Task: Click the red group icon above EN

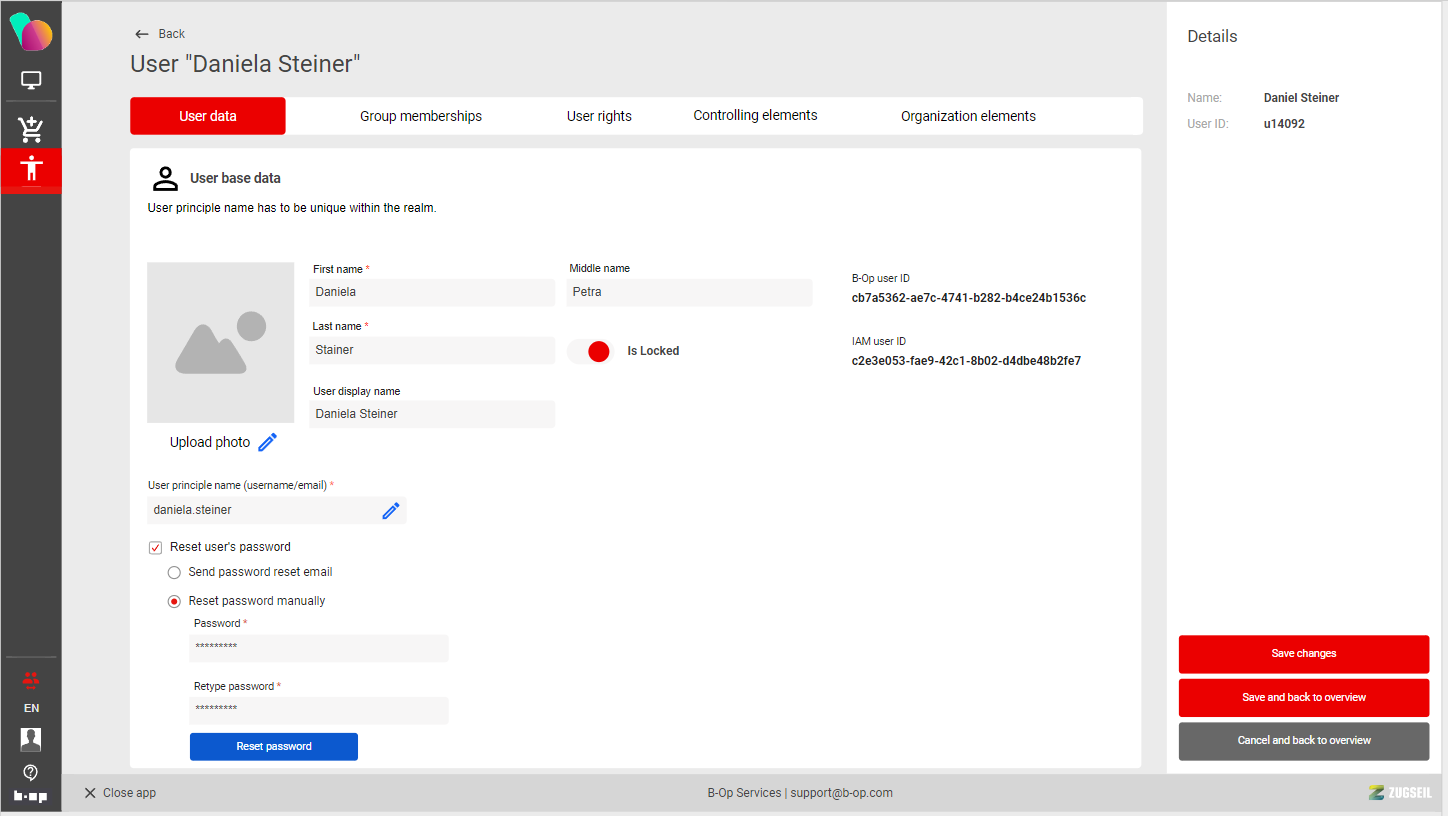Action: (x=31, y=680)
